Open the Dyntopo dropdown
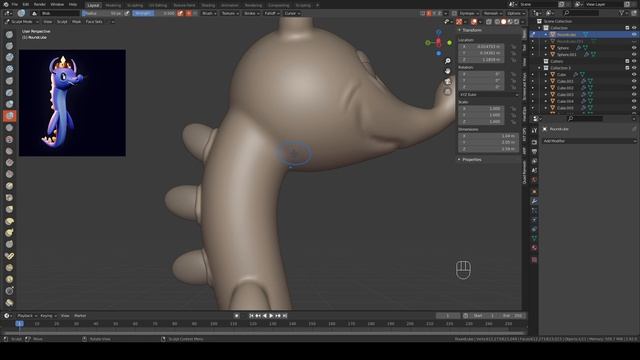The width and height of the screenshot is (640, 360). [x=468, y=13]
